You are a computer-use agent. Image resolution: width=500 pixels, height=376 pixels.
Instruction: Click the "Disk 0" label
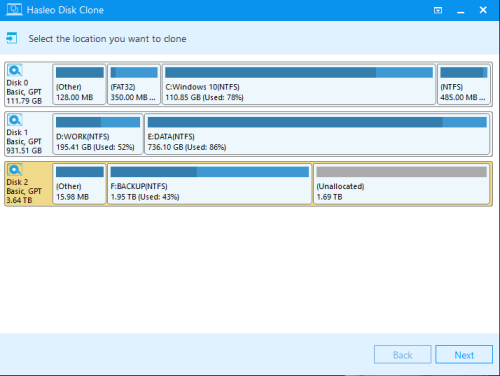[17, 83]
